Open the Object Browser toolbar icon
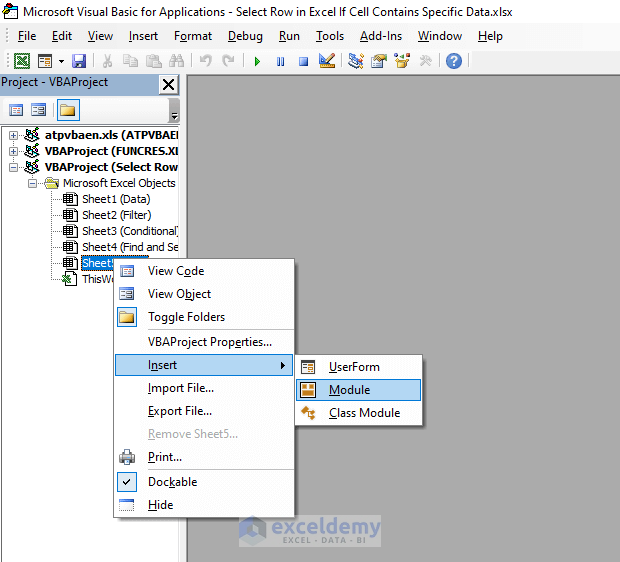This screenshot has height=562, width=620. tap(402, 61)
